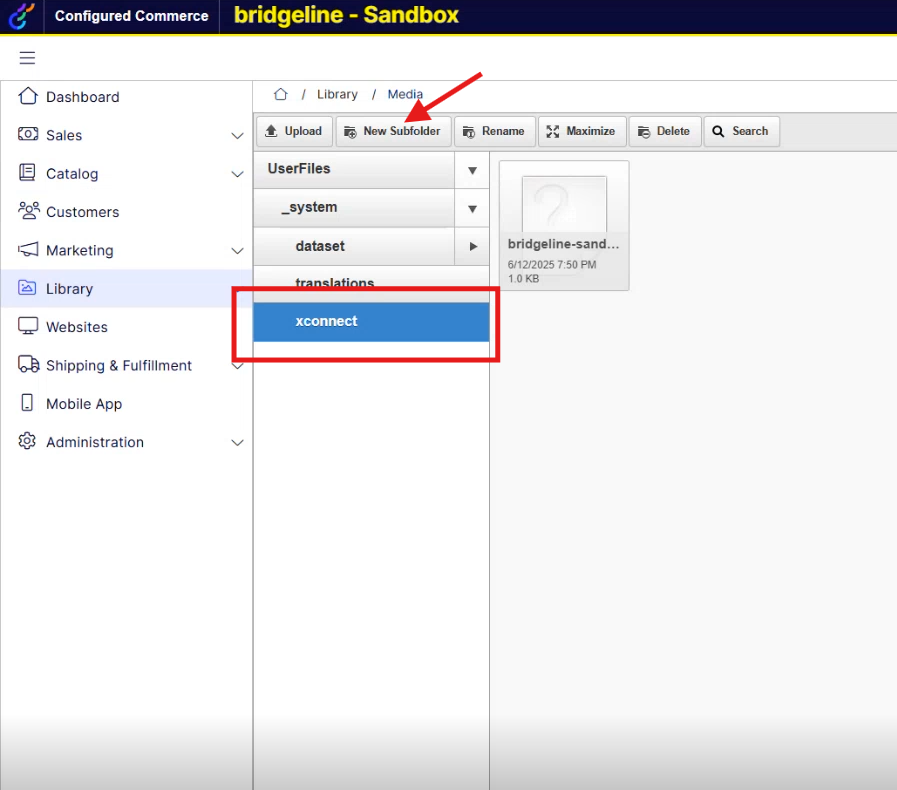Open Search in the file manager

point(741,131)
